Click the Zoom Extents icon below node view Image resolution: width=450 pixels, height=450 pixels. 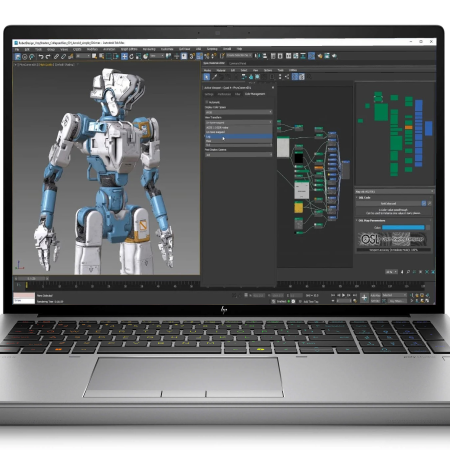tap(421, 272)
